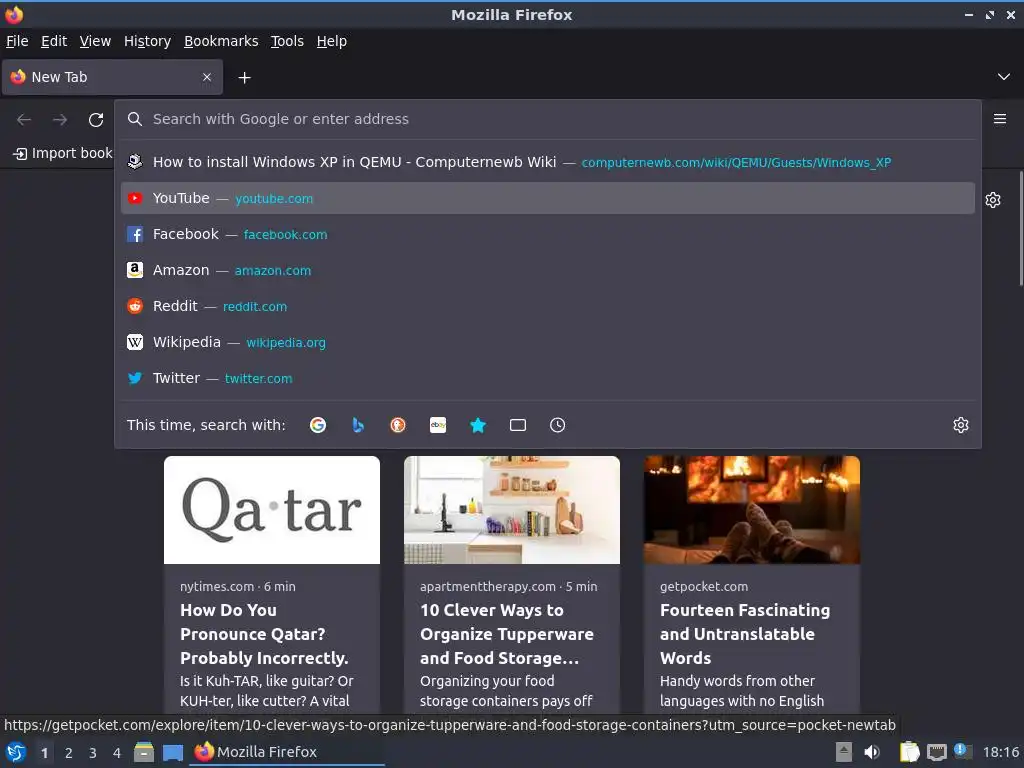Open the Help menu
Screen dimensions: 1024x768
[x=332, y=41]
